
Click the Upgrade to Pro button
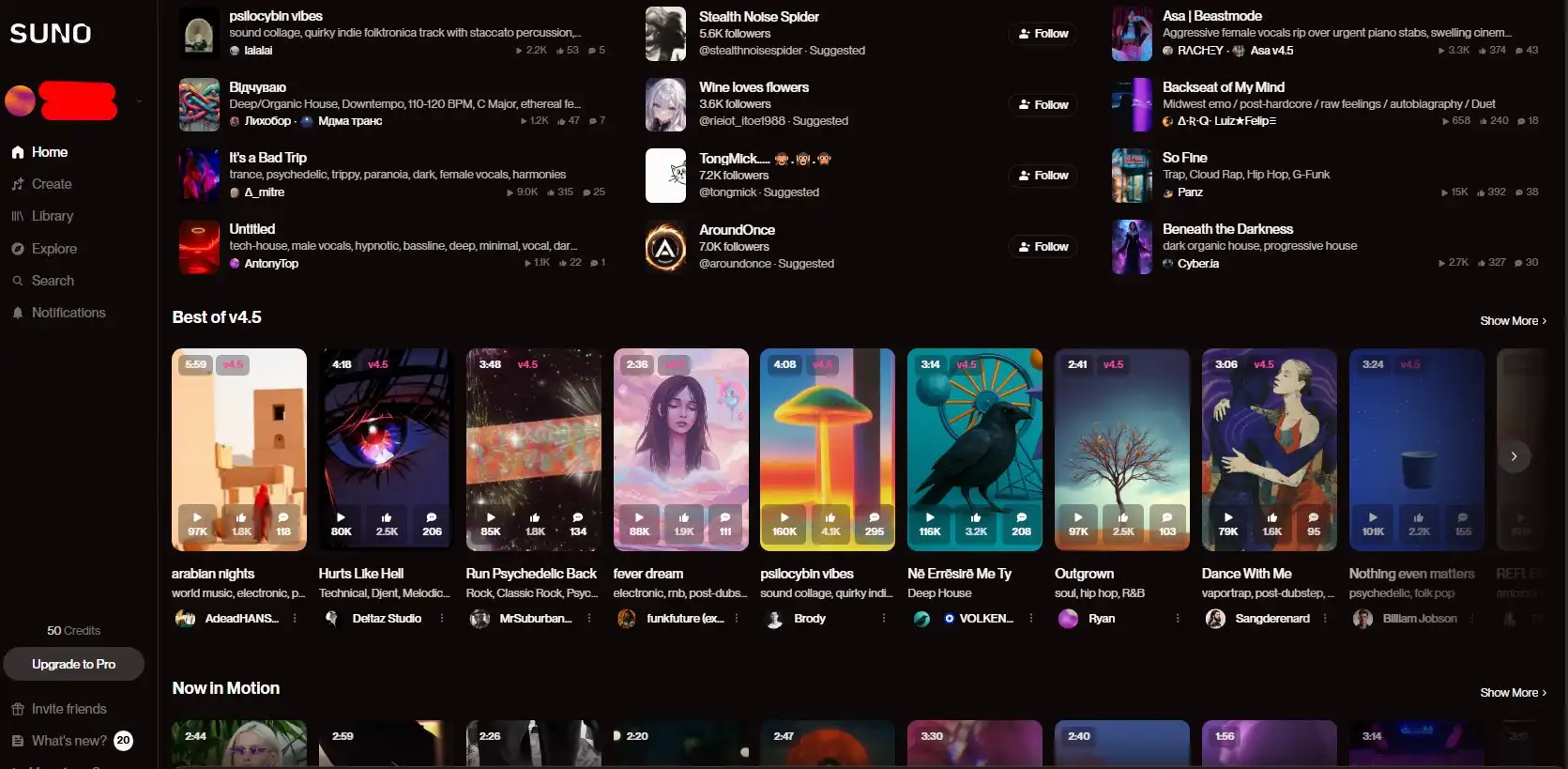point(73,664)
